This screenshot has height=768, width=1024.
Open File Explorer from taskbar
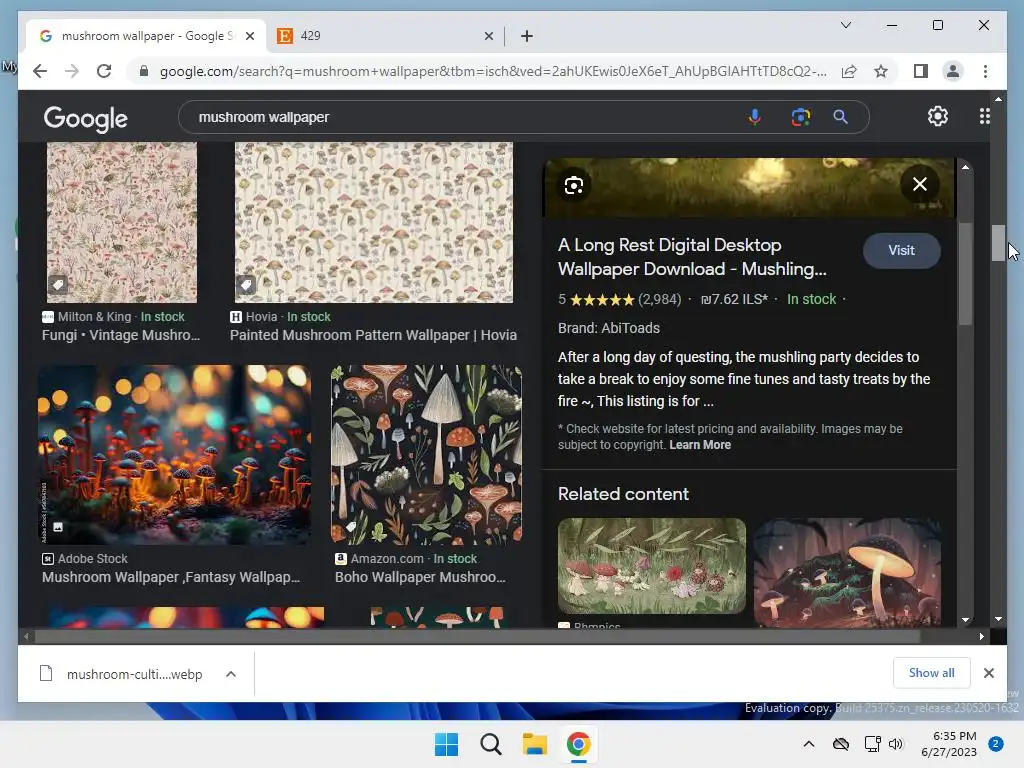coord(534,744)
